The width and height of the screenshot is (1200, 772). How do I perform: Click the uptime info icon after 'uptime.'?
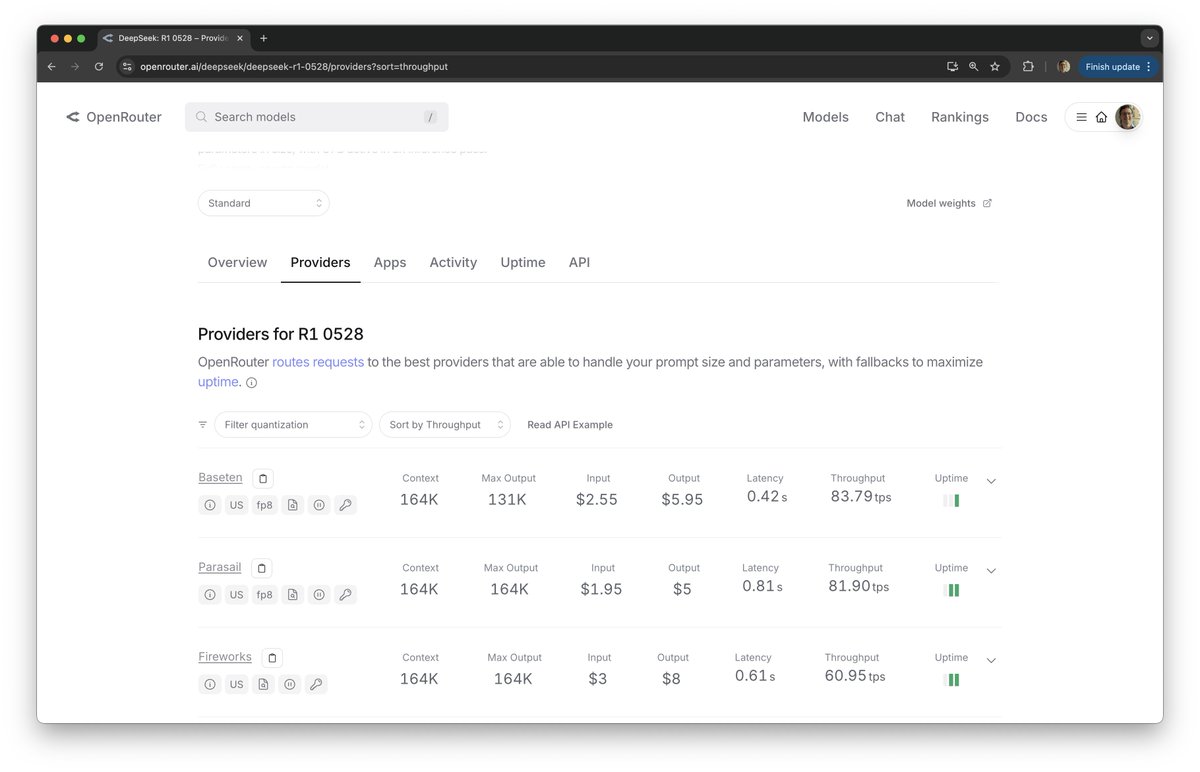252,383
